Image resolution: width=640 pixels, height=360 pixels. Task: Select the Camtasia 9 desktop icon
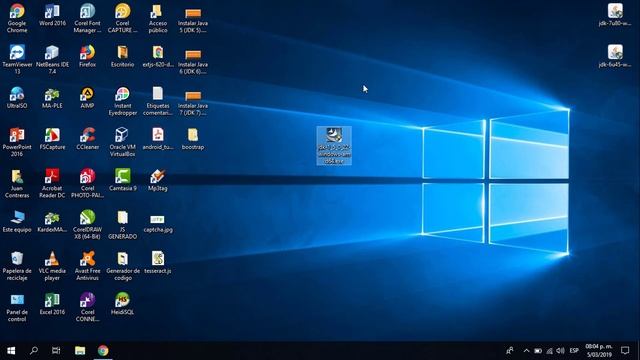pyautogui.click(x=122, y=180)
